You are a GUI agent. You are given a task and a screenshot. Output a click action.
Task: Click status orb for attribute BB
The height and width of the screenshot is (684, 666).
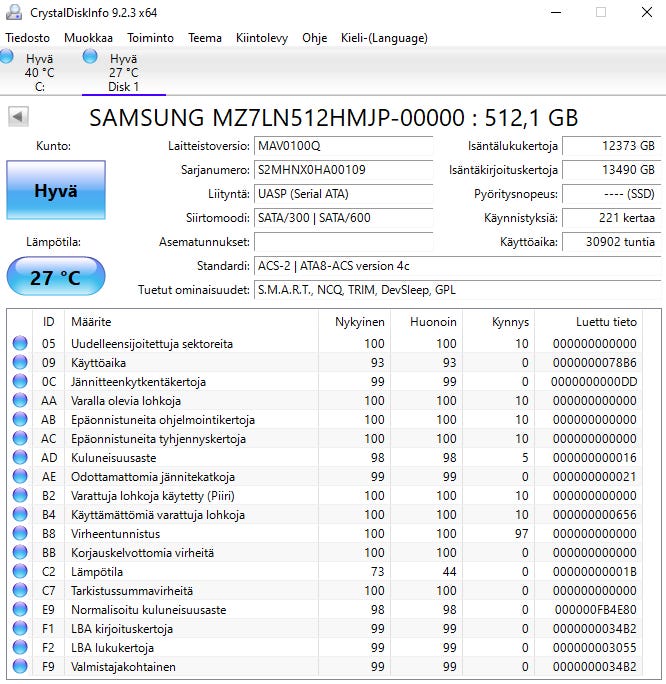pyautogui.click(x=20, y=552)
